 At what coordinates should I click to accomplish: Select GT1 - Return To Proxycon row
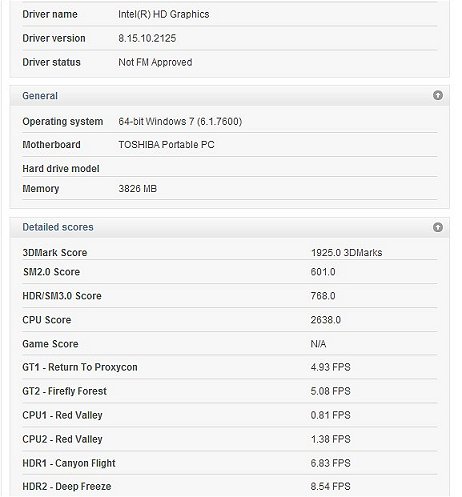[x=230, y=367]
